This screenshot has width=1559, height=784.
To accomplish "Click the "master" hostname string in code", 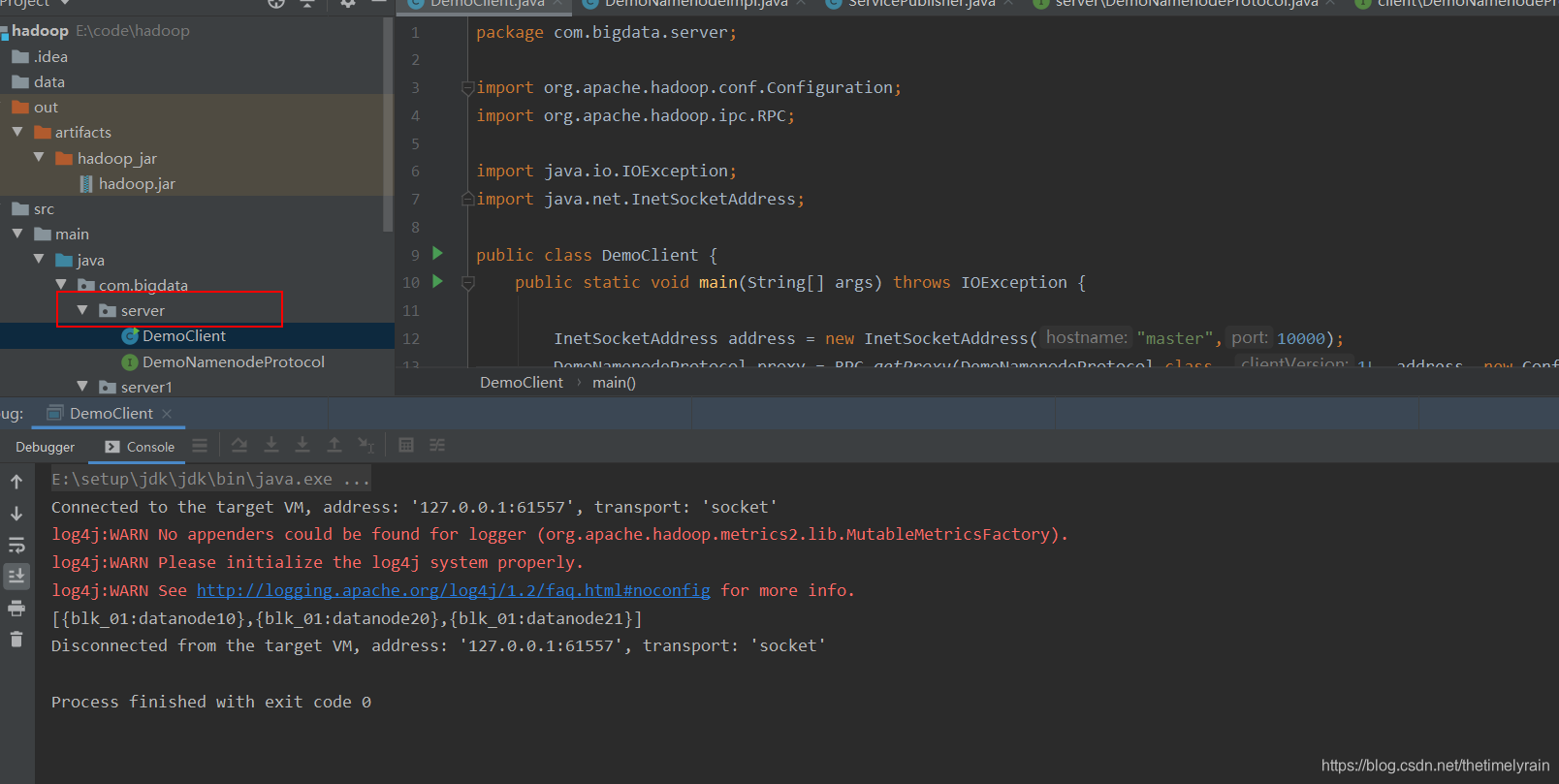I will tap(1175, 338).
